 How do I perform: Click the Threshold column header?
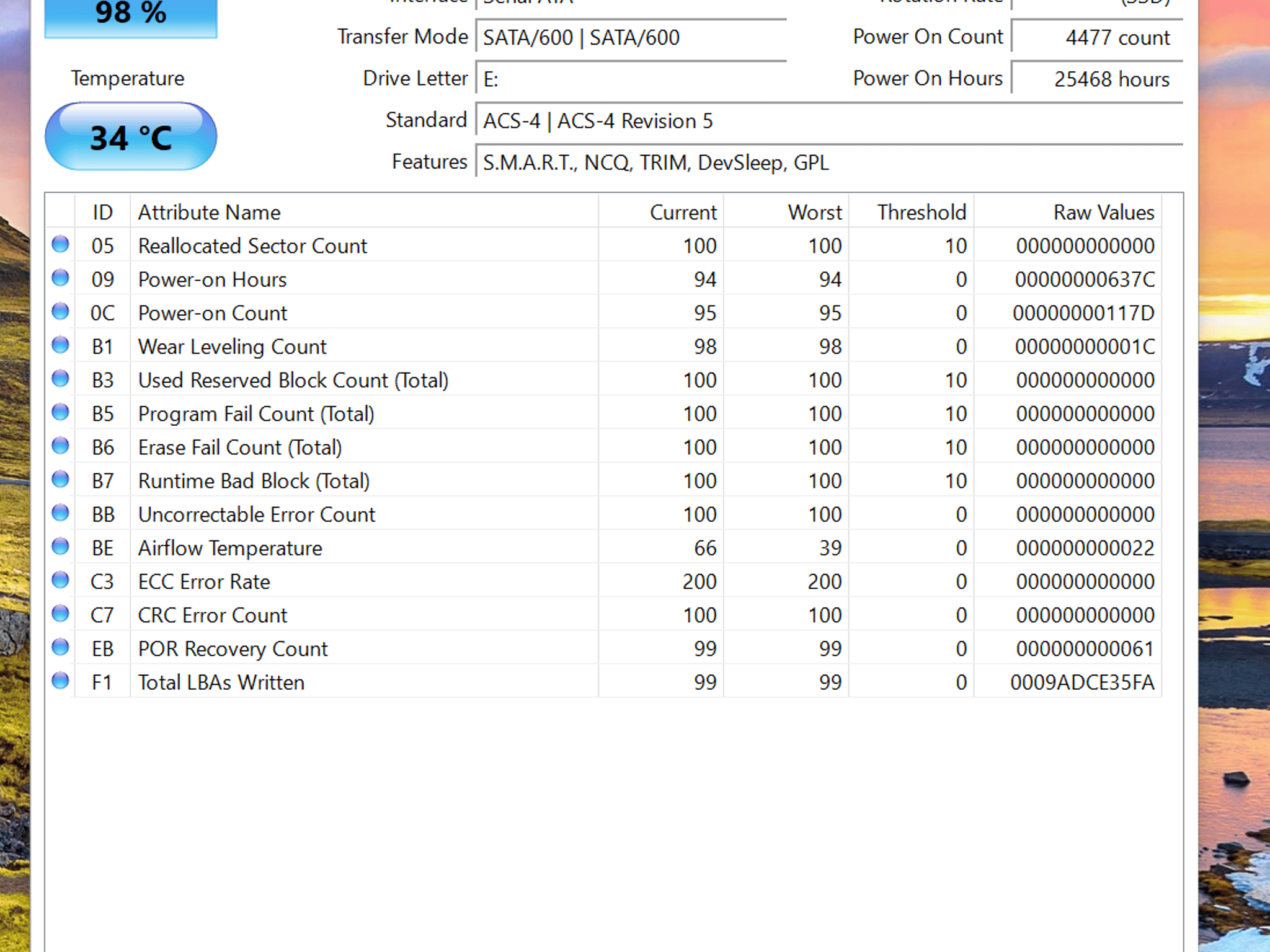click(912, 212)
